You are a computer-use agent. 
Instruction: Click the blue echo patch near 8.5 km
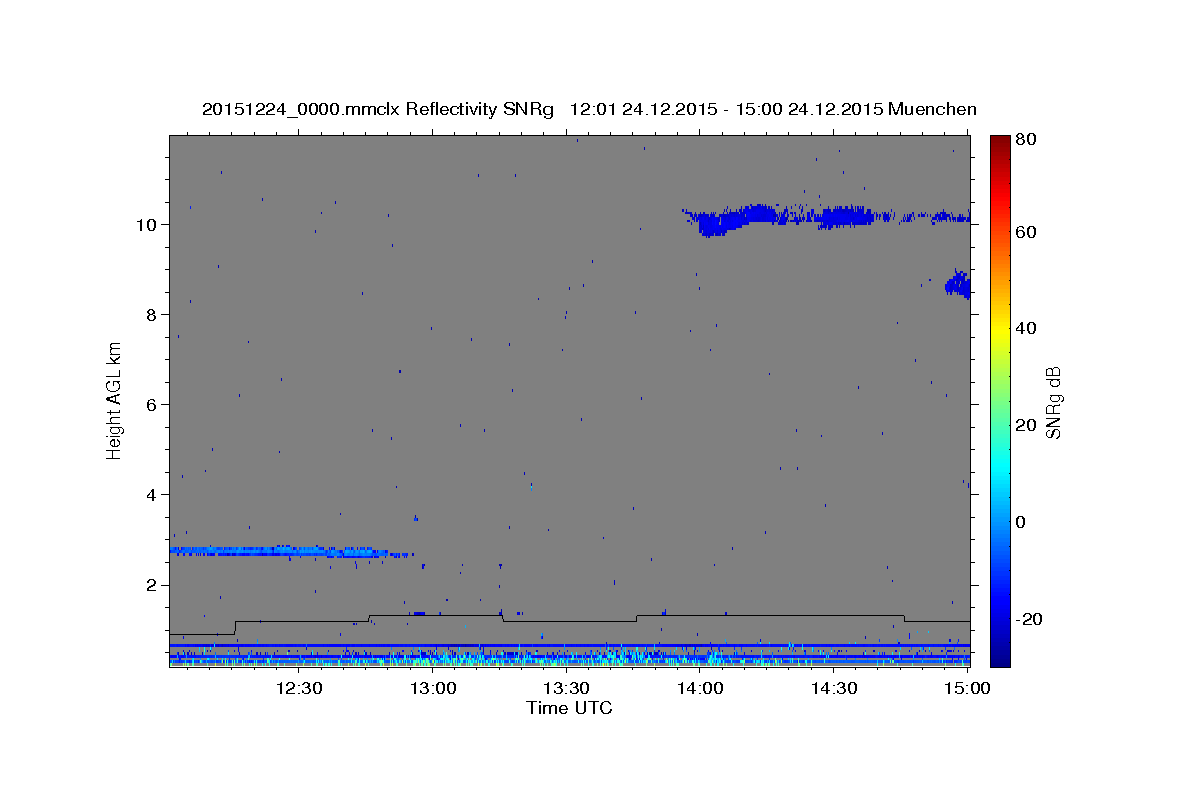click(958, 285)
